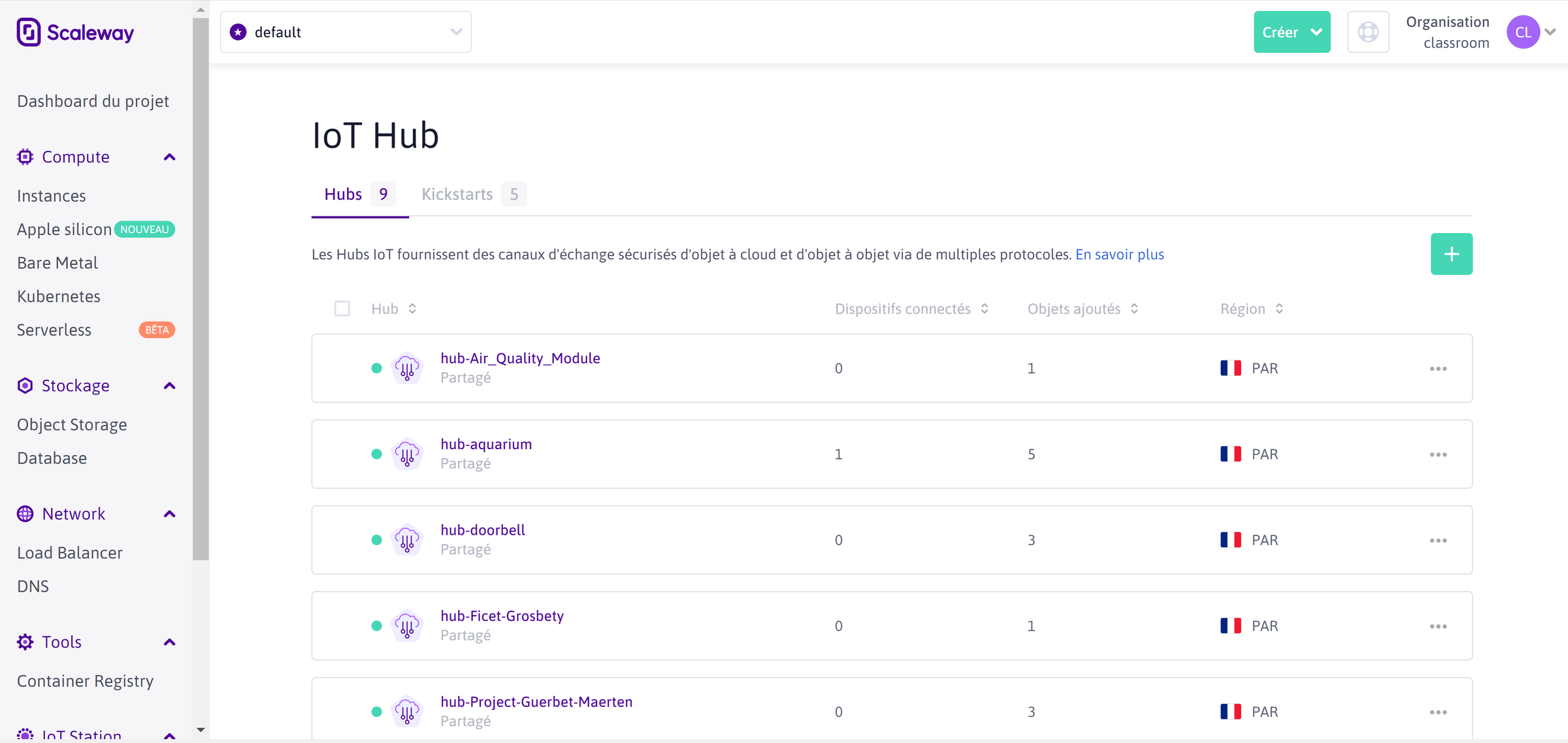Open the hub-Air_Quality_Module link
The width and height of the screenshot is (1568, 743).
[520, 358]
